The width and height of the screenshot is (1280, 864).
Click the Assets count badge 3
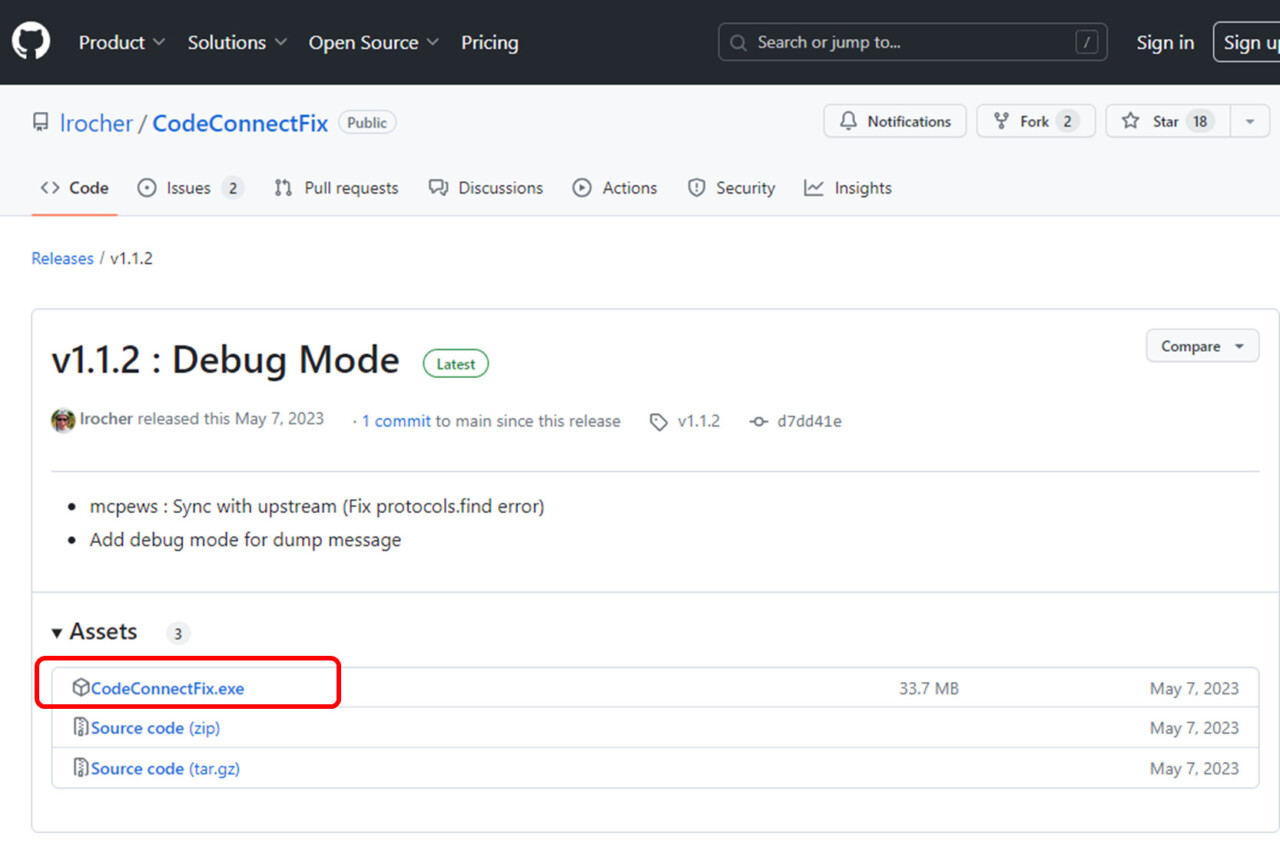pos(178,633)
